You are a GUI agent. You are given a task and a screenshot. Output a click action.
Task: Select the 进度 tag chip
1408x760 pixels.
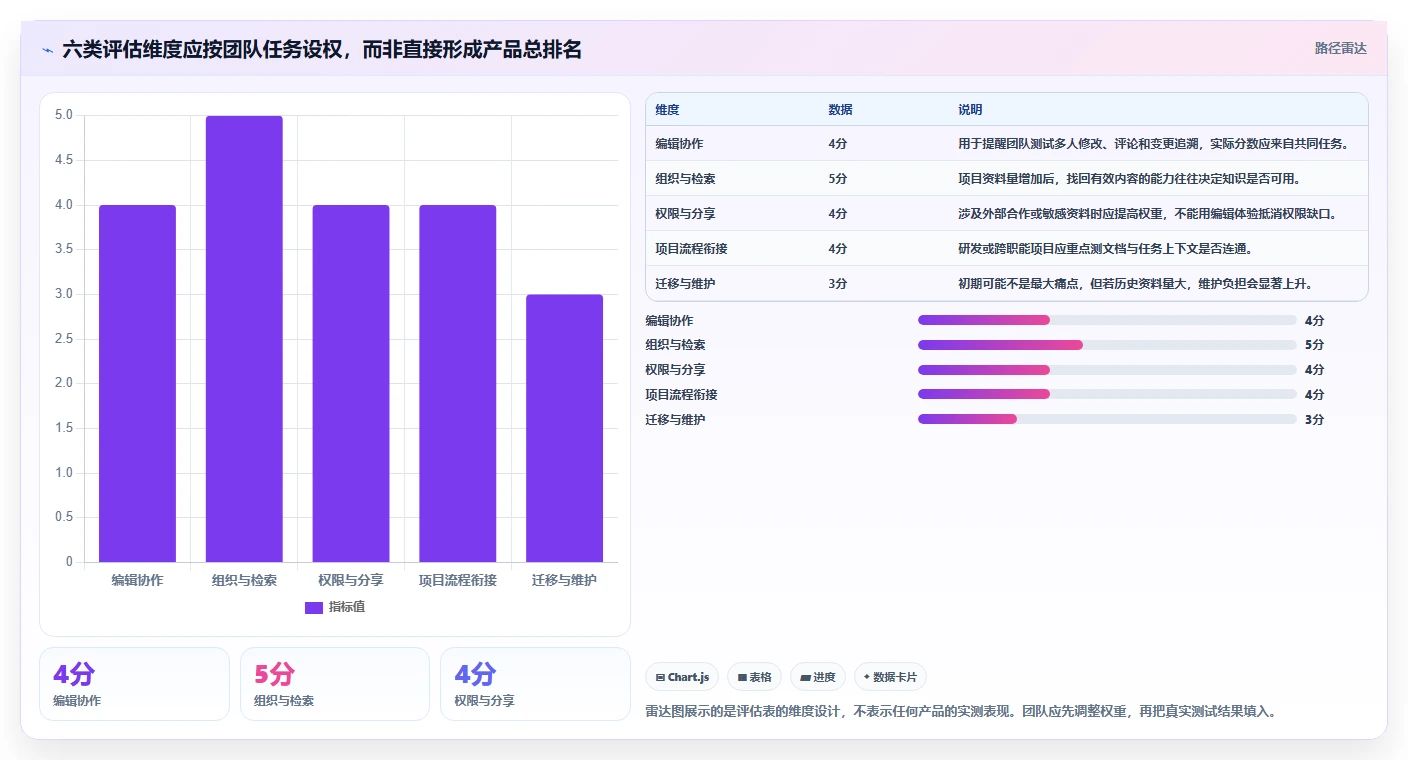tap(818, 677)
